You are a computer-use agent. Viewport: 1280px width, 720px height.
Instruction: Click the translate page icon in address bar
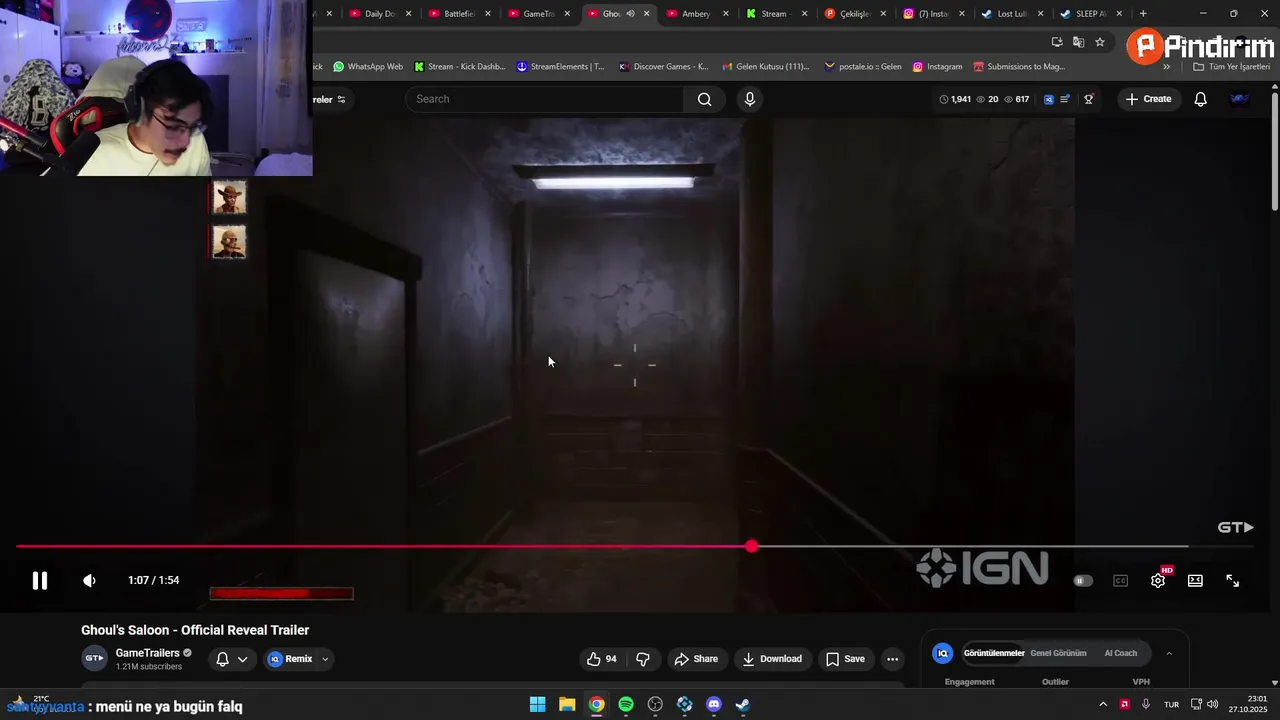point(1078,42)
